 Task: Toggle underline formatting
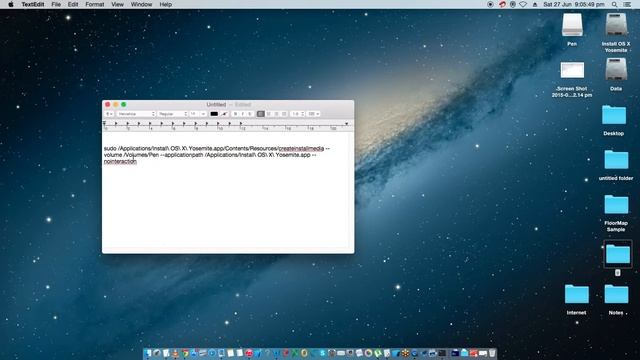point(250,114)
